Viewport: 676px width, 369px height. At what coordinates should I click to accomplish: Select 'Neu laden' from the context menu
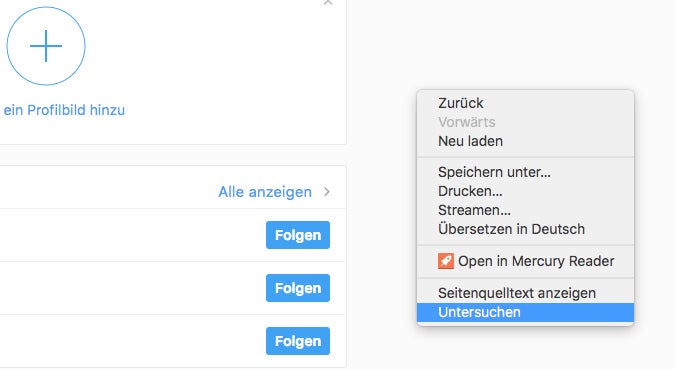[x=525, y=141]
